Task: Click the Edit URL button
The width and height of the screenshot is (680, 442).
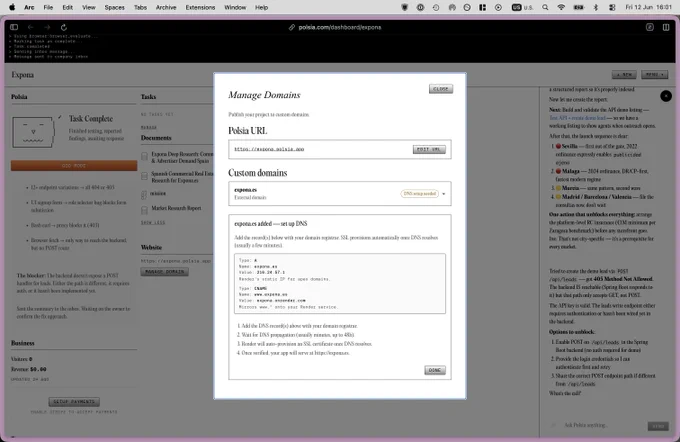Action: click(x=428, y=149)
